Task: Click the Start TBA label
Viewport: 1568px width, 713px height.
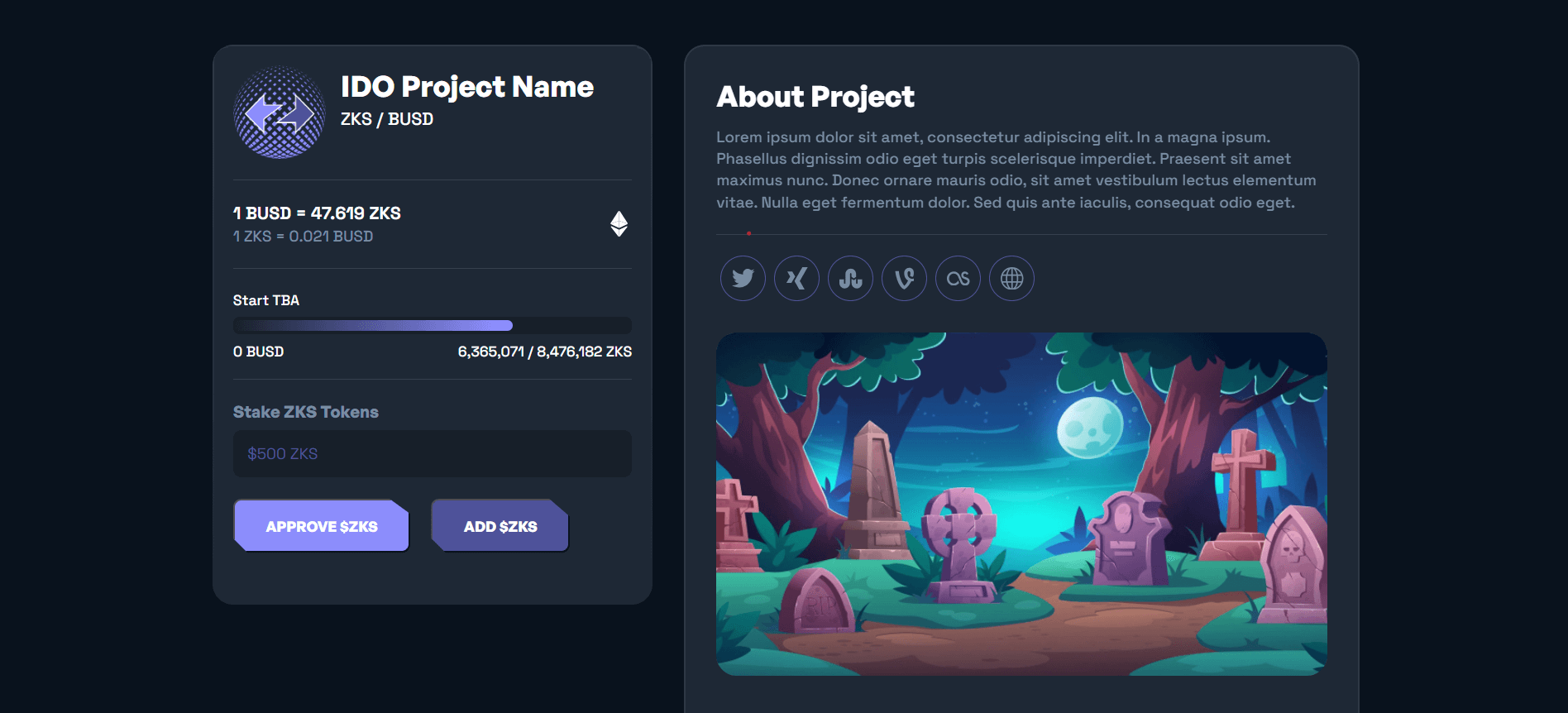Action: tap(266, 300)
